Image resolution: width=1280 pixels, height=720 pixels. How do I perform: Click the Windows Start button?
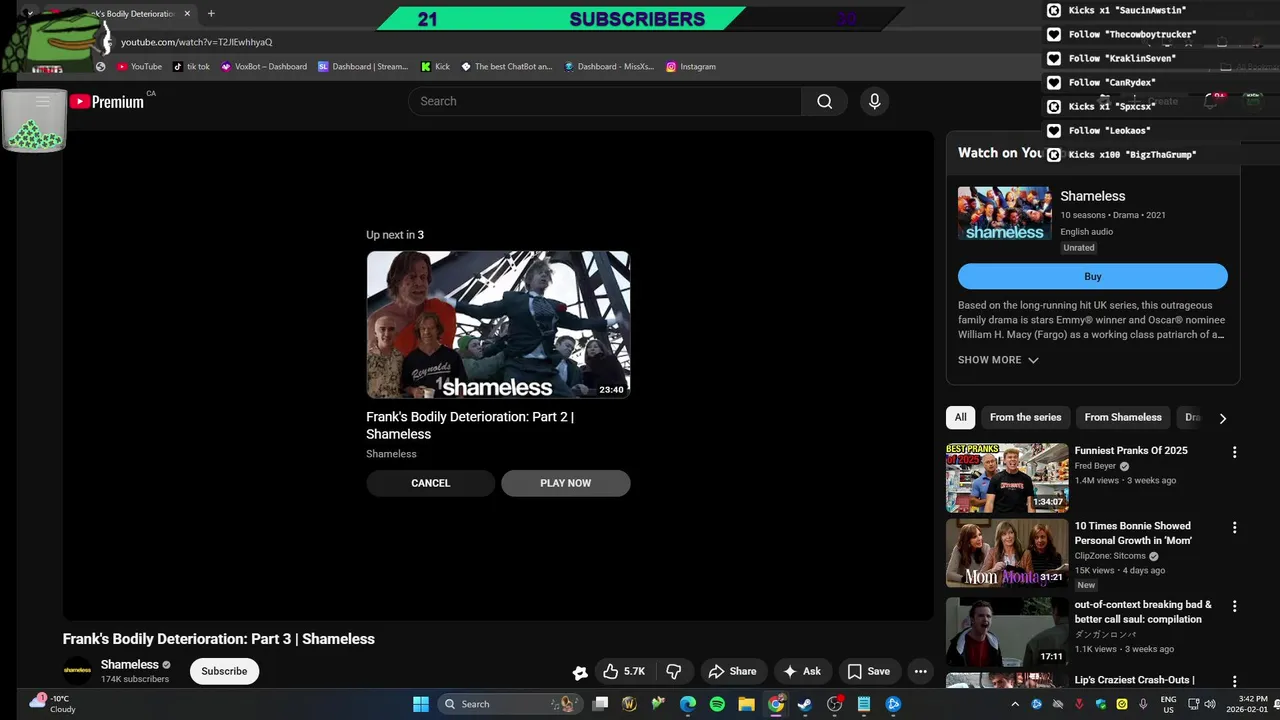point(421,704)
